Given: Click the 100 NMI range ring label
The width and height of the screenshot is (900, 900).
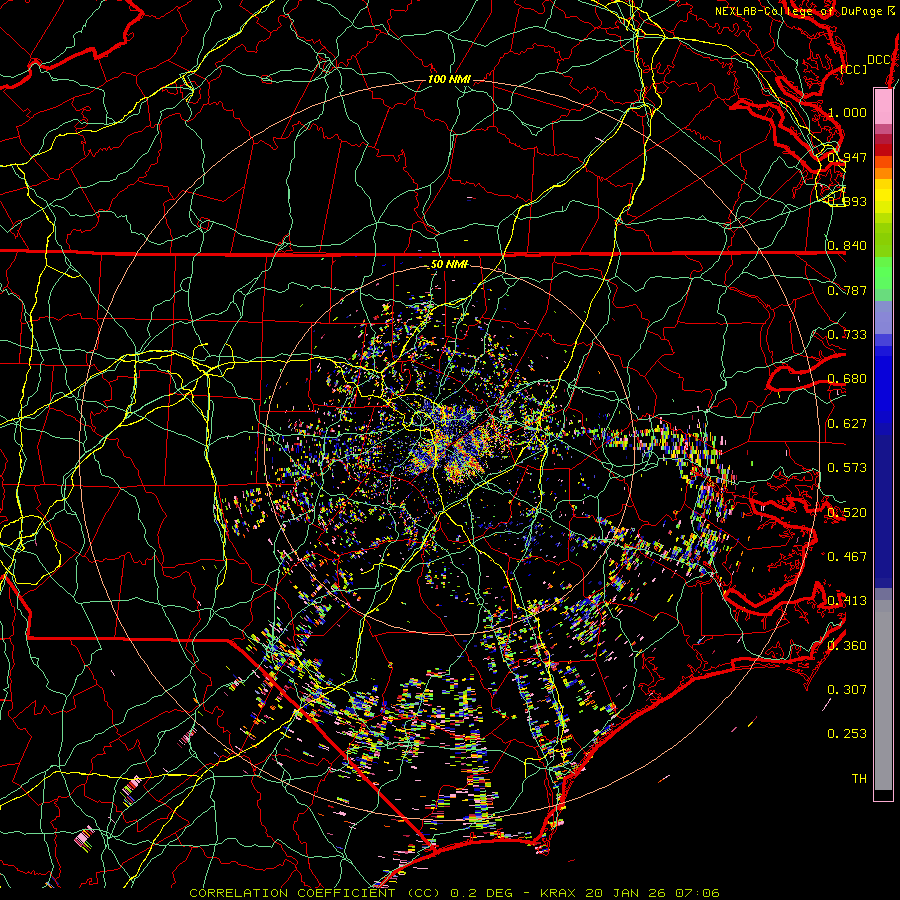Looking at the screenshot, I should coord(449,79).
